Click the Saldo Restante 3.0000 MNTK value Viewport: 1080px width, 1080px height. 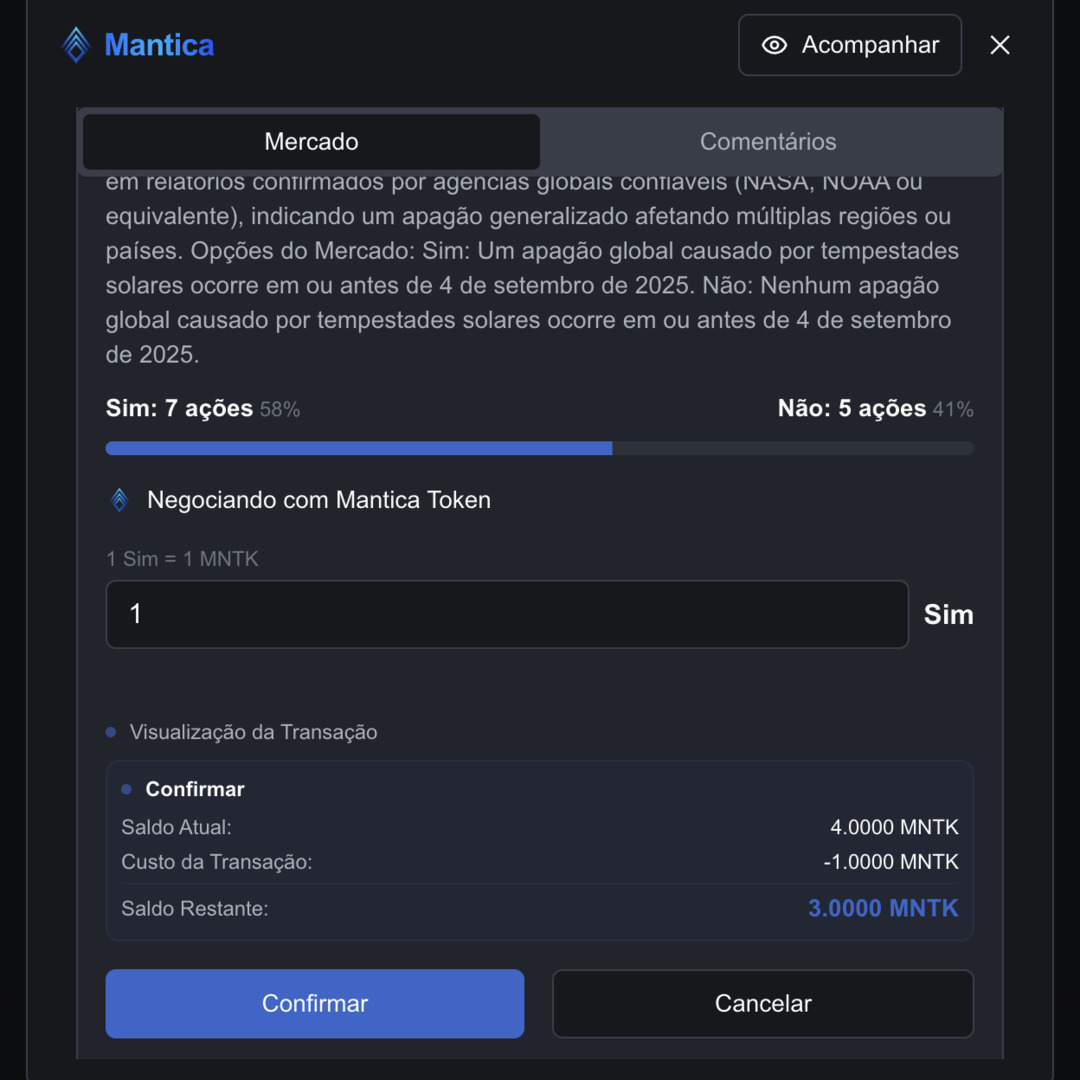[883, 909]
